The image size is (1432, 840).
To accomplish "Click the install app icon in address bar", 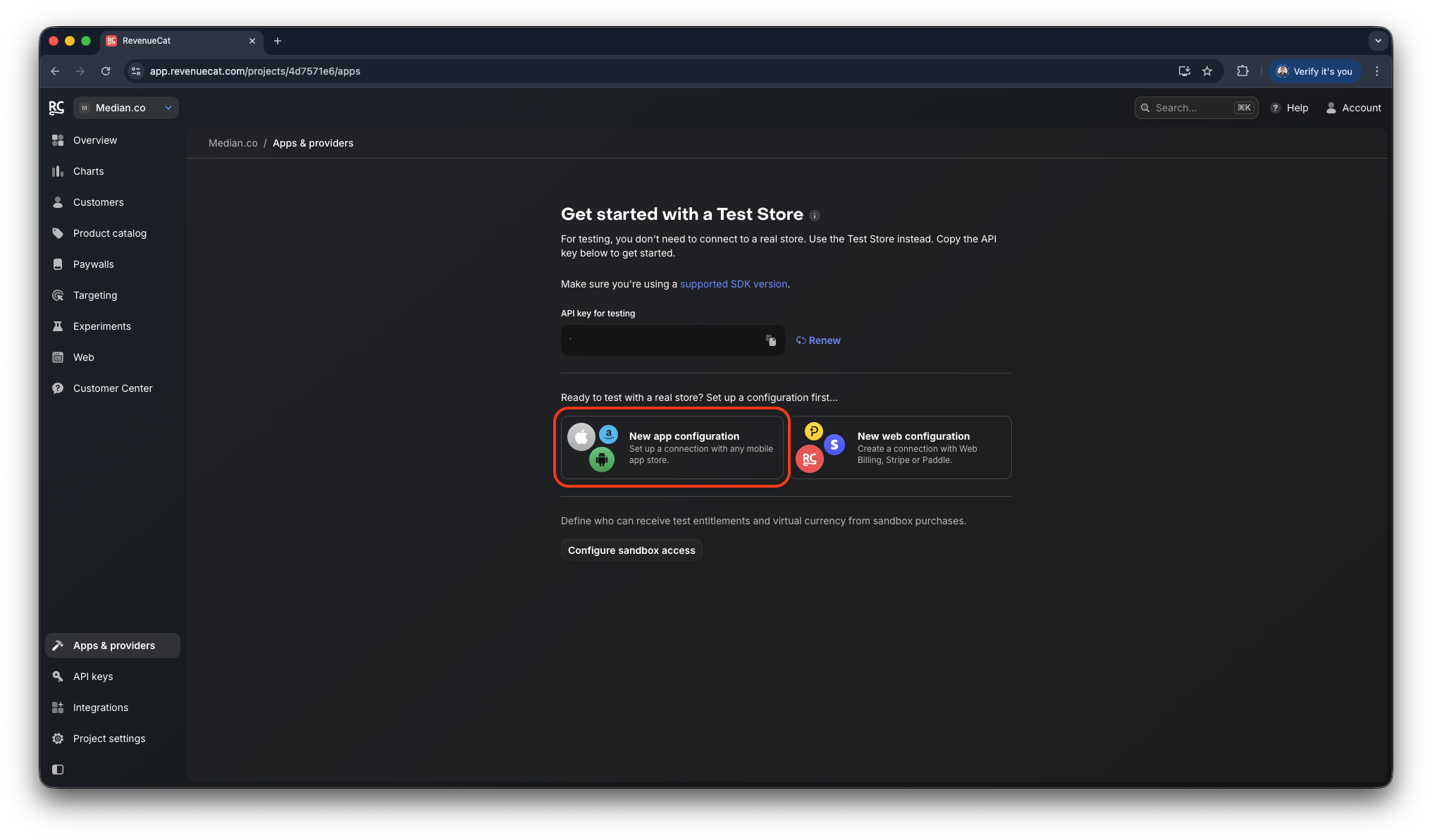I will 1184,71.
